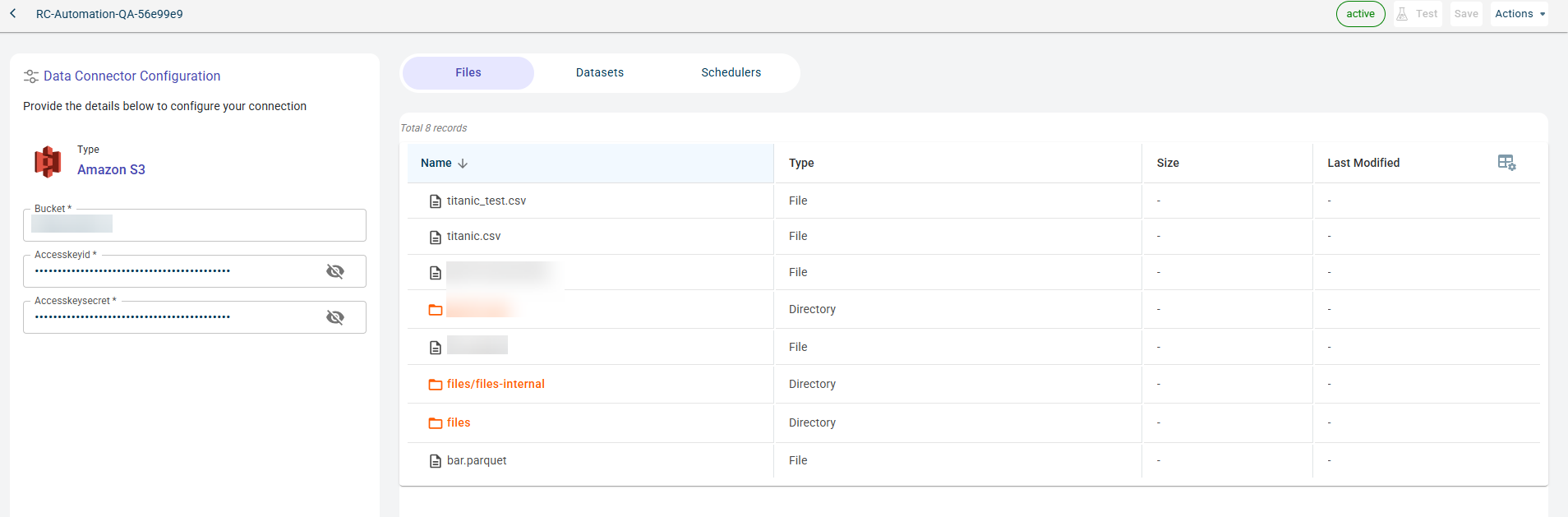Open the files directory

pyautogui.click(x=459, y=422)
